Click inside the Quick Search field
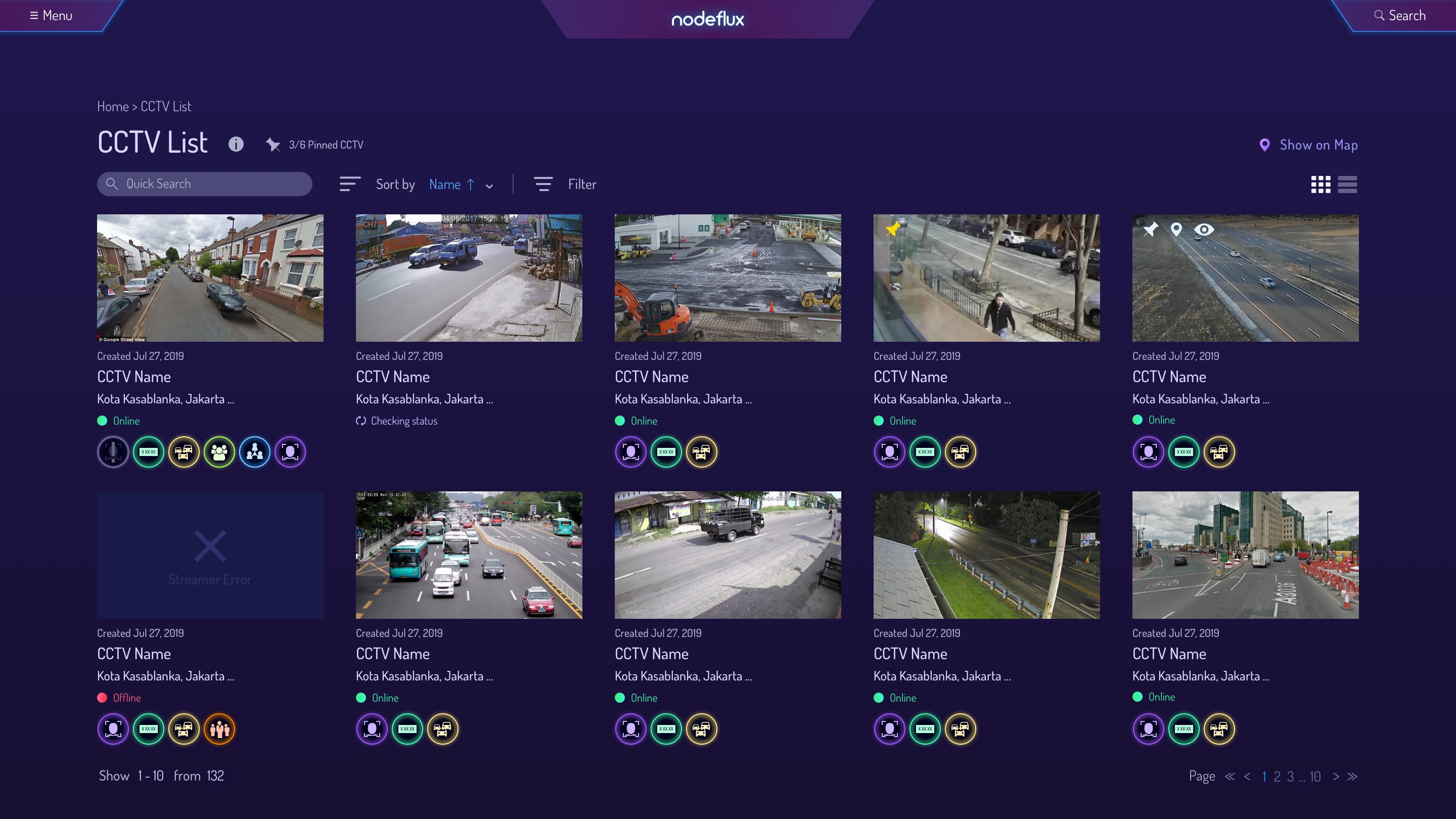 [204, 183]
